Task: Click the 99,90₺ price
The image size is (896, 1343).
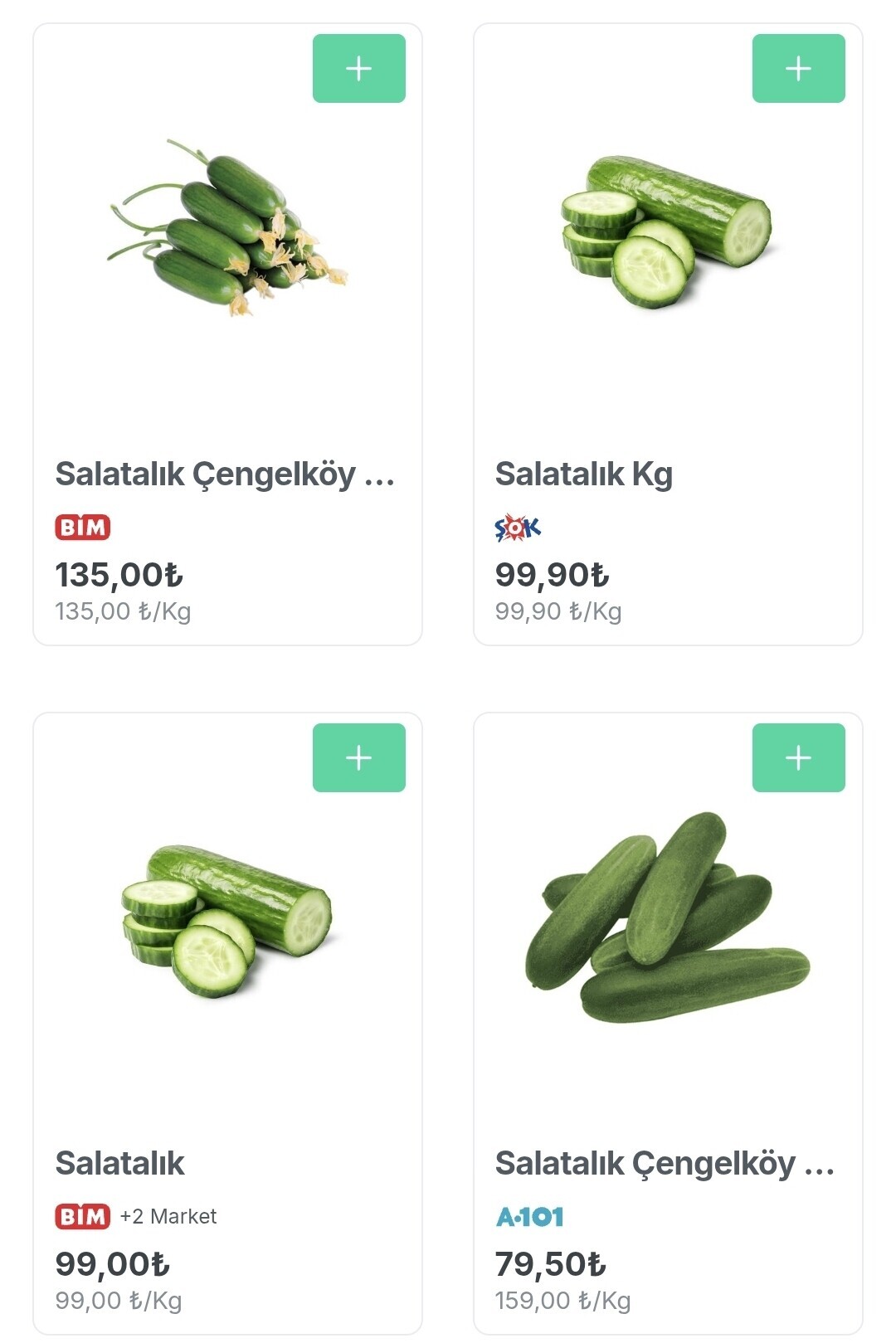Action: pos(553,575)
